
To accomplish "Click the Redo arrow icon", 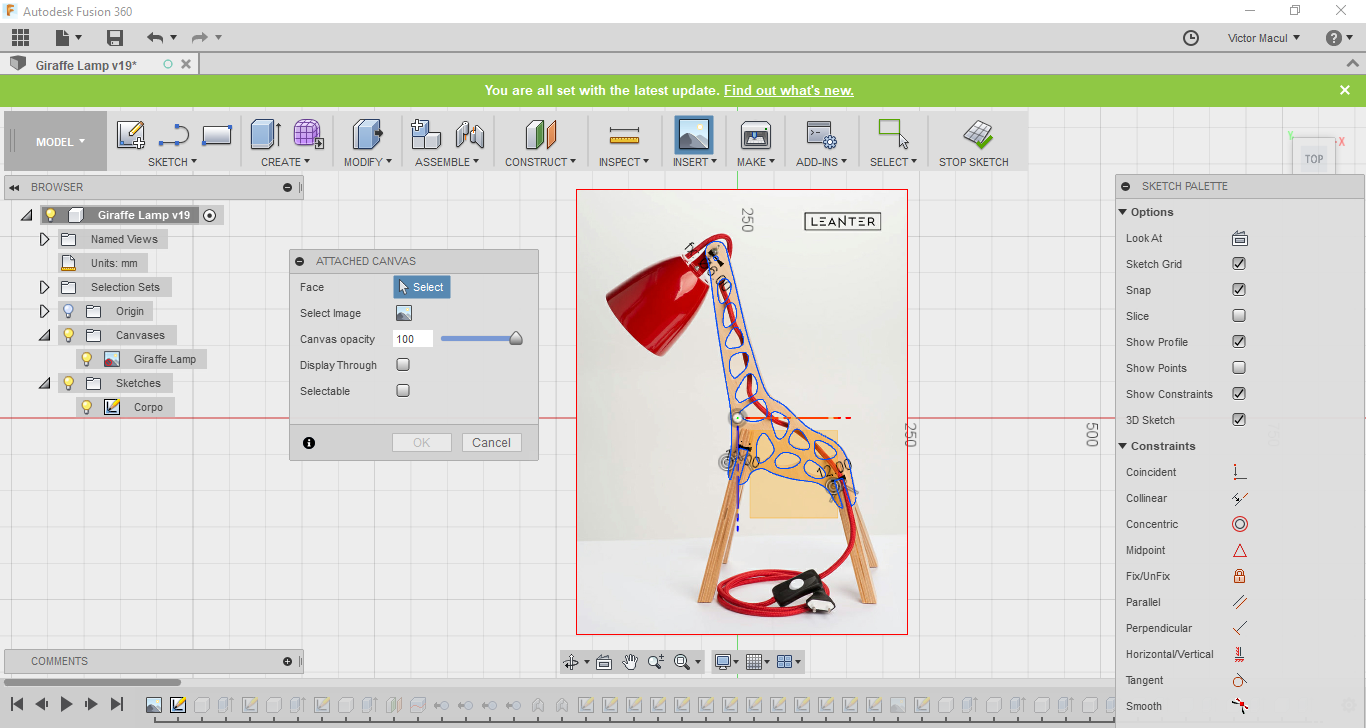I will [x=200, y=38].
